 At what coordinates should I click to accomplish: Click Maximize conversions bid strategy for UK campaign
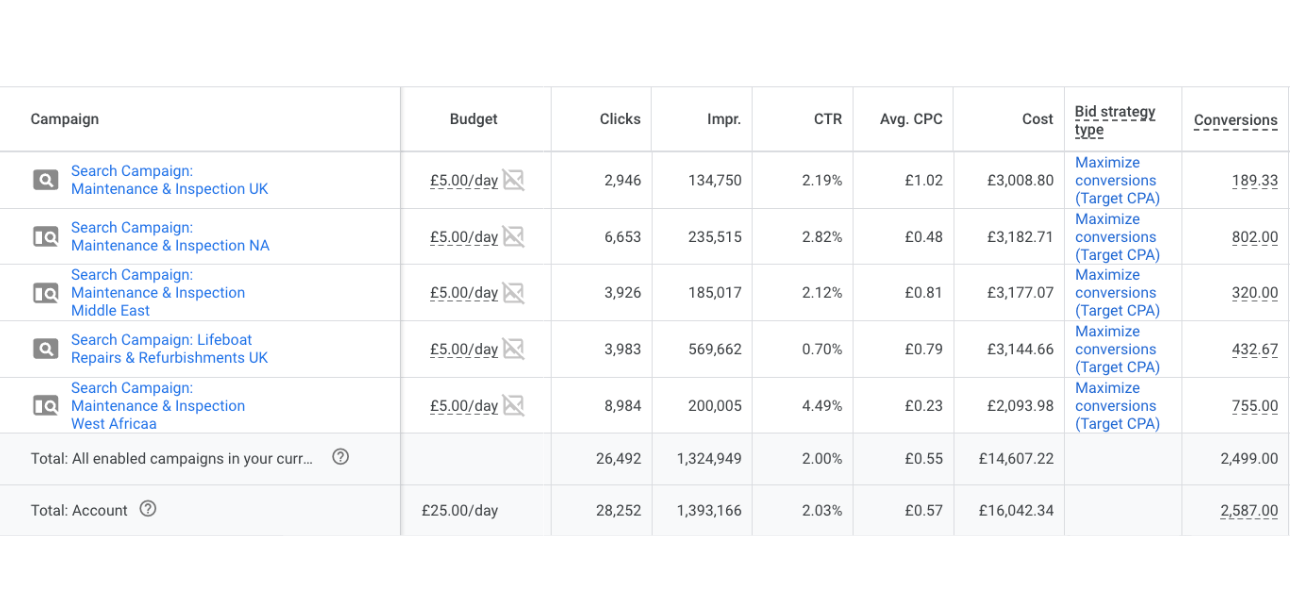[1117, 180]
